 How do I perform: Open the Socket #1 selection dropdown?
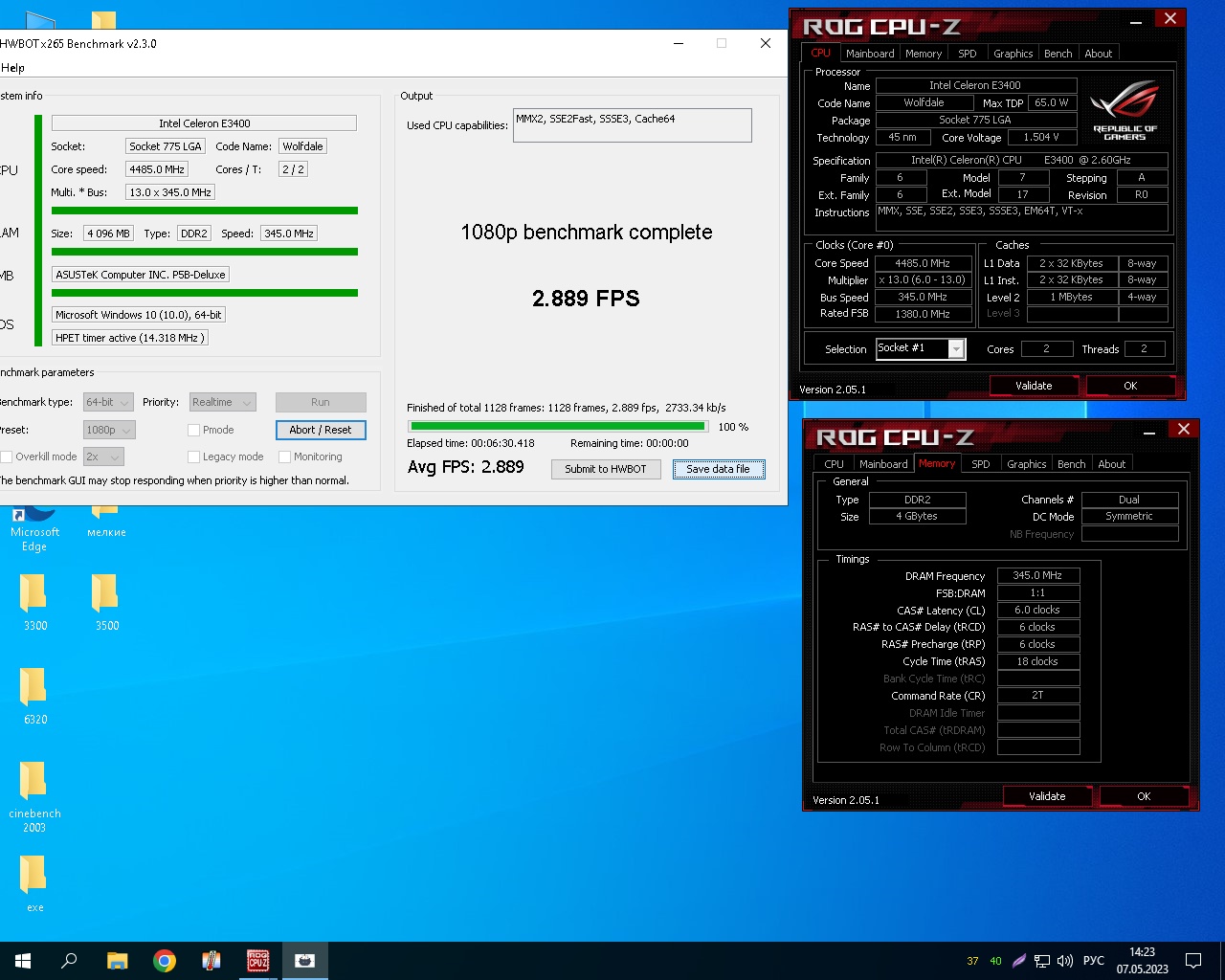pyautogui.click(x=921, y=348)
